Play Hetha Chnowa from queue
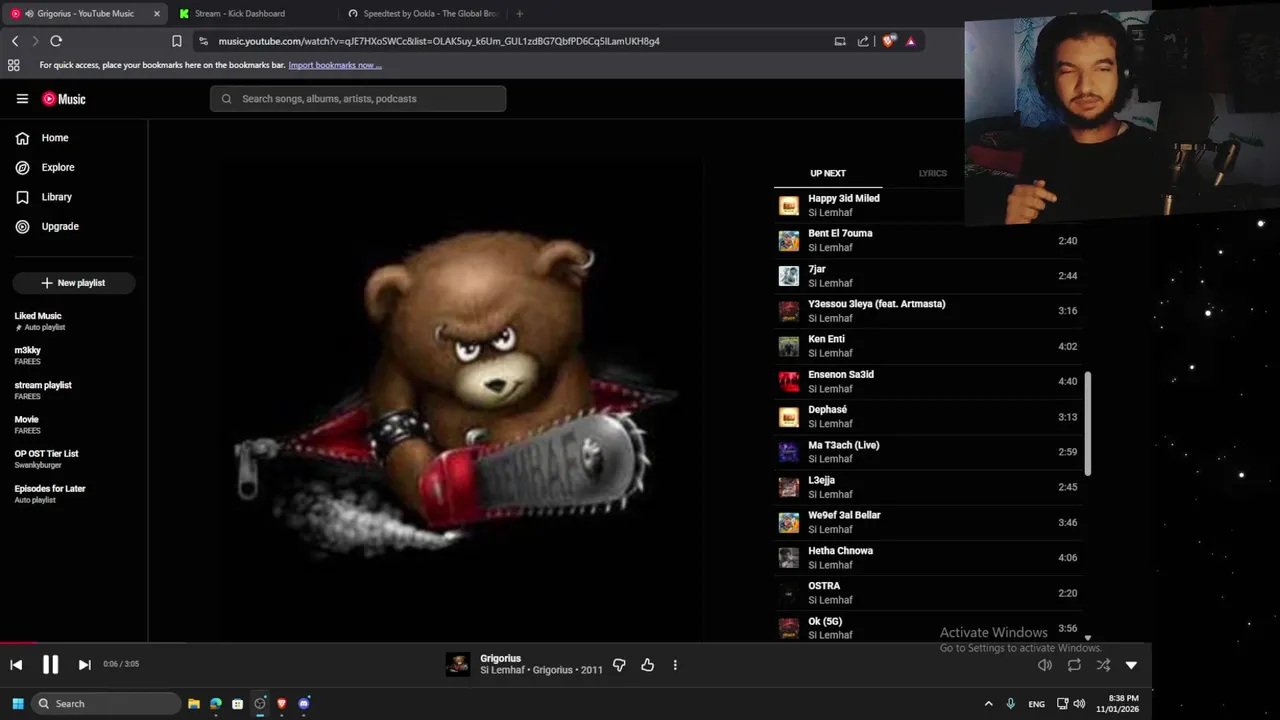Screen dimensions: 1280x720 click(x=928, y=558)
